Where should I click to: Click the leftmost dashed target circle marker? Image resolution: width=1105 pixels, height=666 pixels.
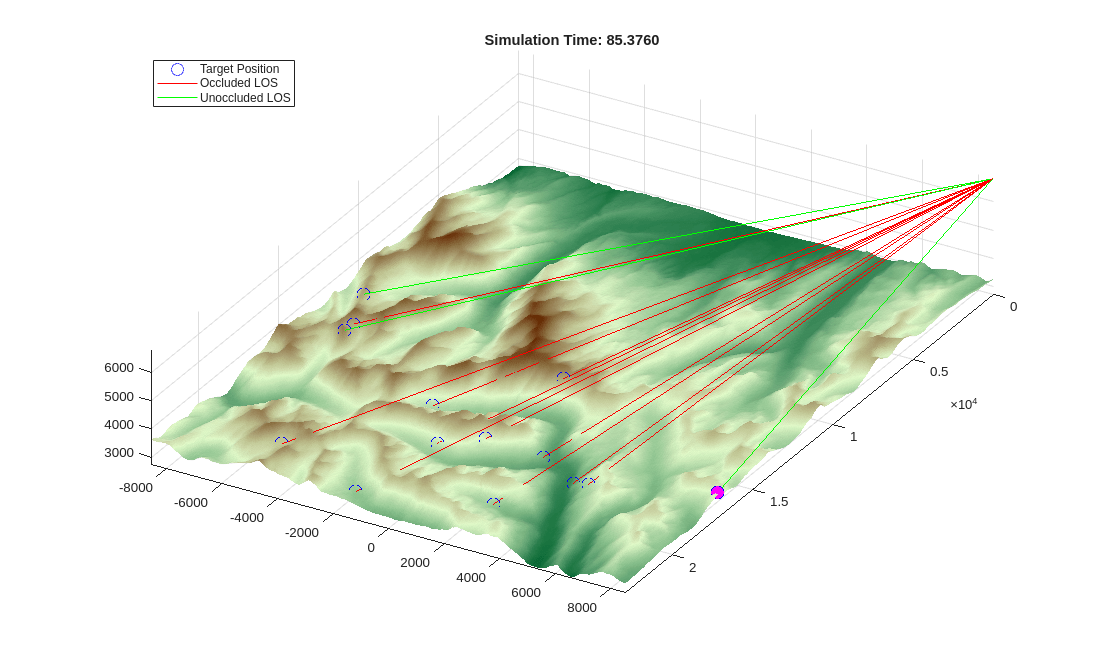click(x=284, y=437)
